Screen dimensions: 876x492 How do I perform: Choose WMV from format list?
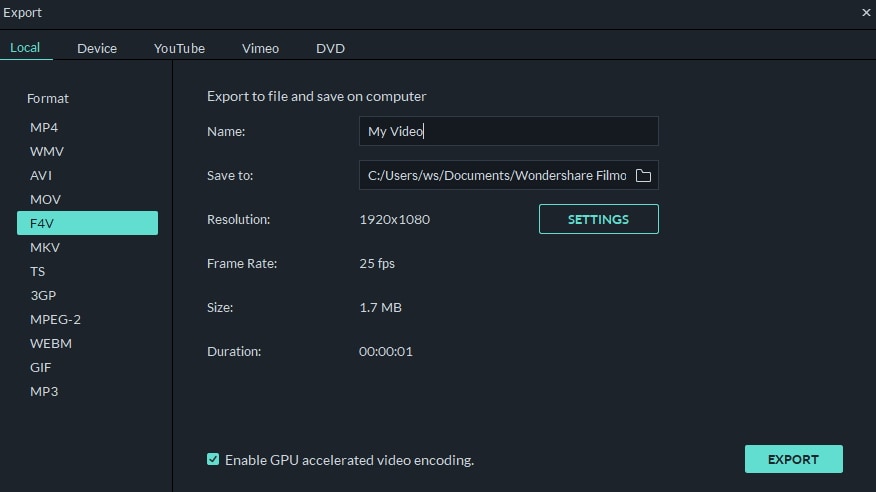[47, 151]
